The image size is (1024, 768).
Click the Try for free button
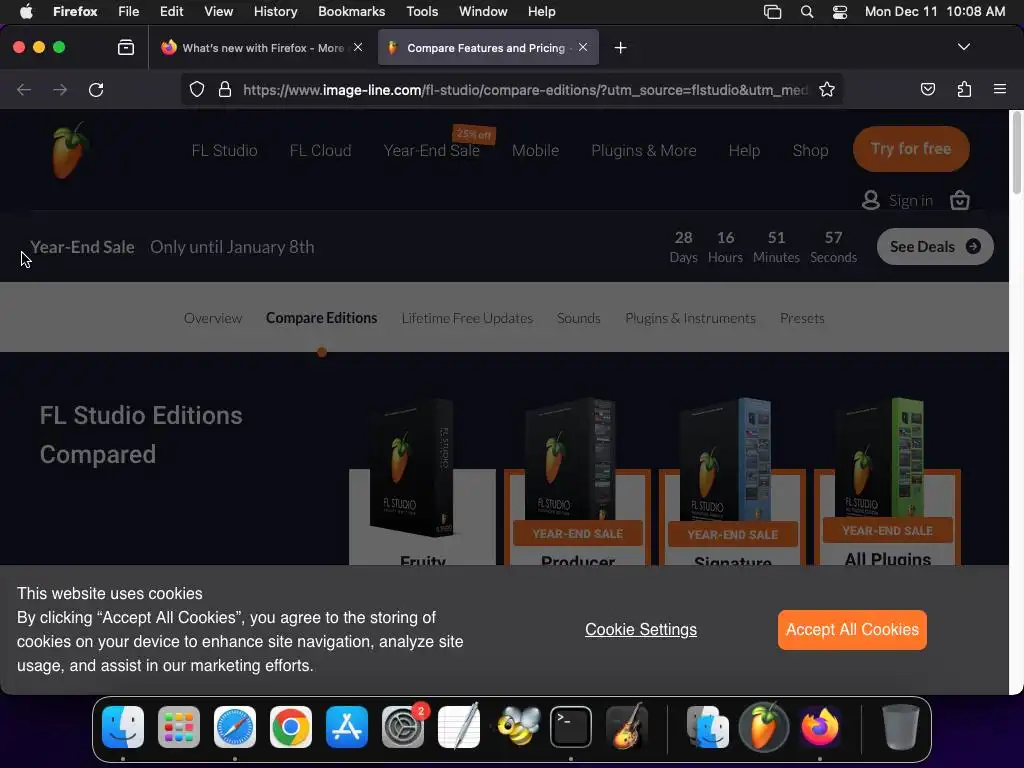(x=911, y=149)
